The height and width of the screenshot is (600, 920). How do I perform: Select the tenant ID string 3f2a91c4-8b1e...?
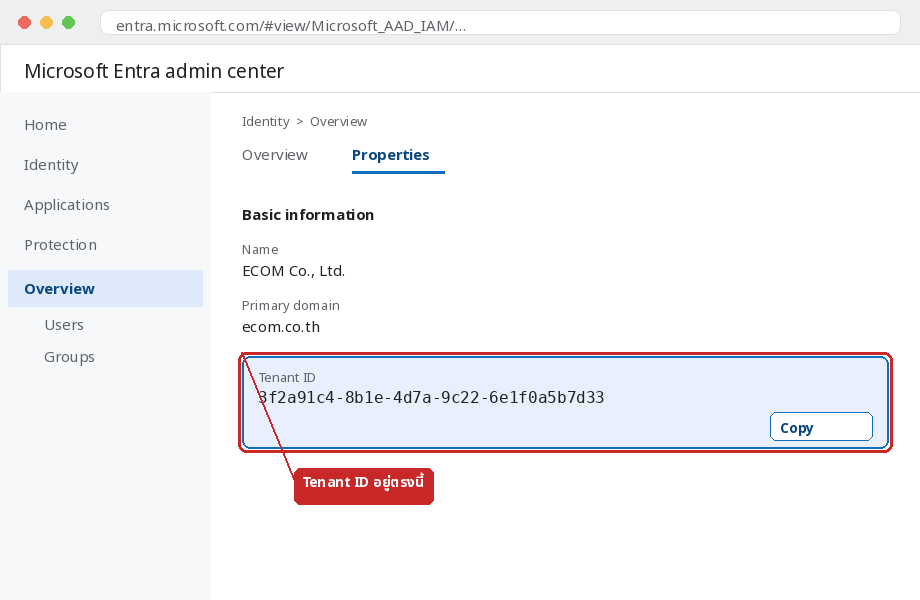pyautogui.click(x=431, y=398)
